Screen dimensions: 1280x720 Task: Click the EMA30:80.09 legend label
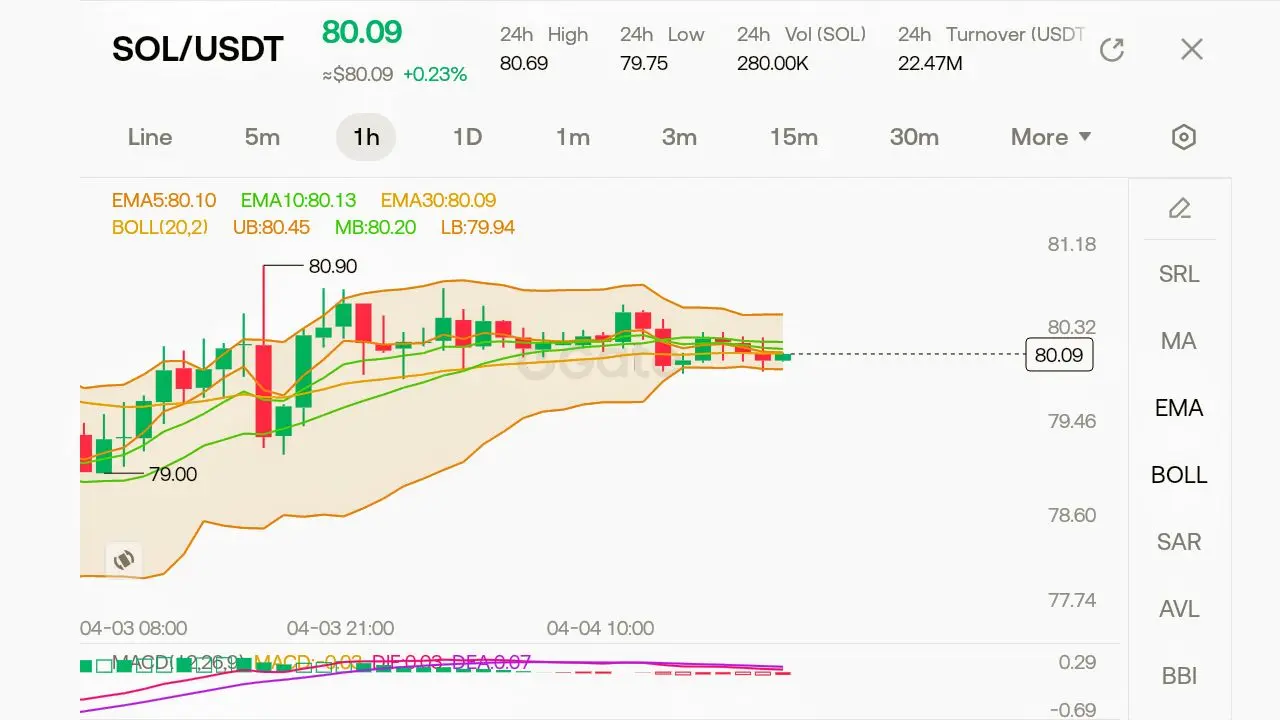pyautogui.click(x=438, y=201)
